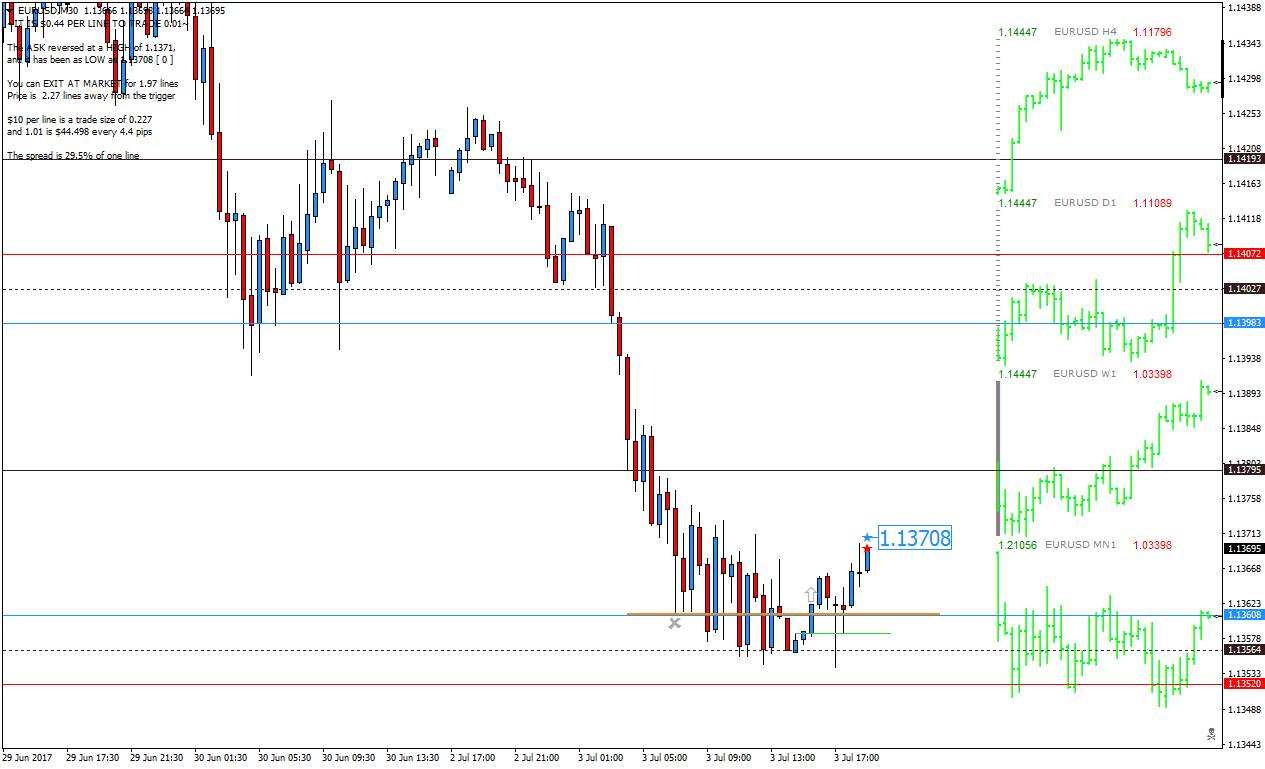Click the 1.13564 price tag on the scale

[x=1244, y=650]
